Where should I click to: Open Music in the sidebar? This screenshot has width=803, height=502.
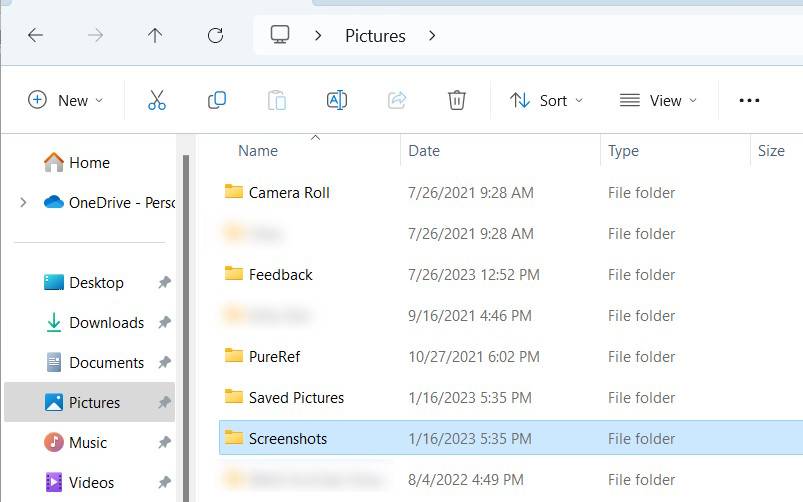pos(88,442)
